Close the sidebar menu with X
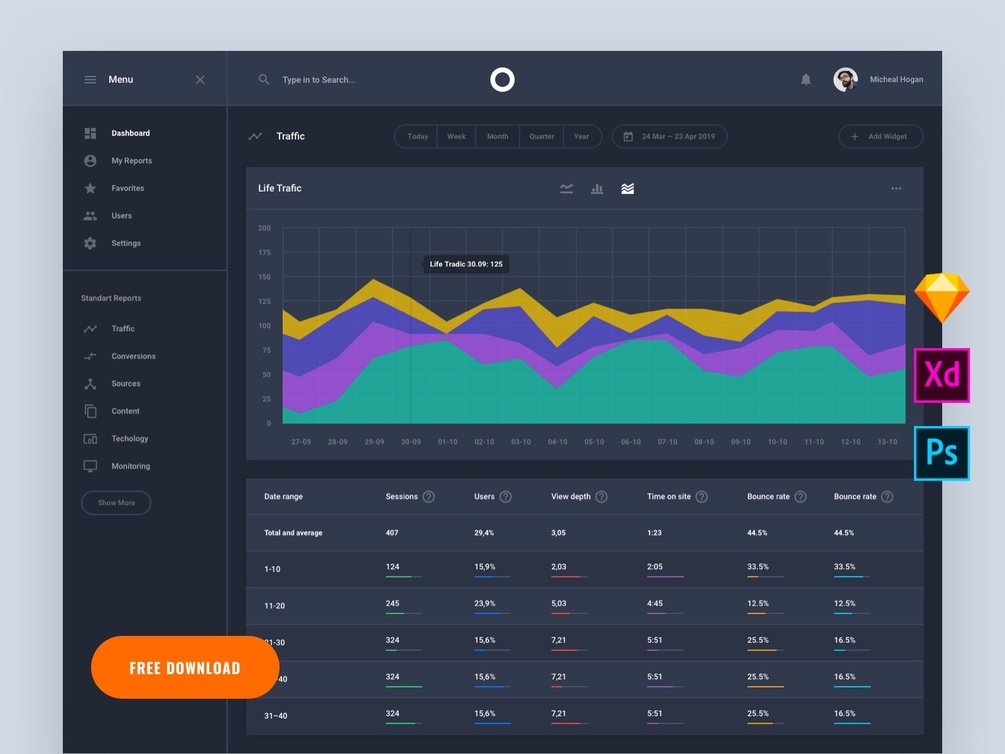 point(200,80)
